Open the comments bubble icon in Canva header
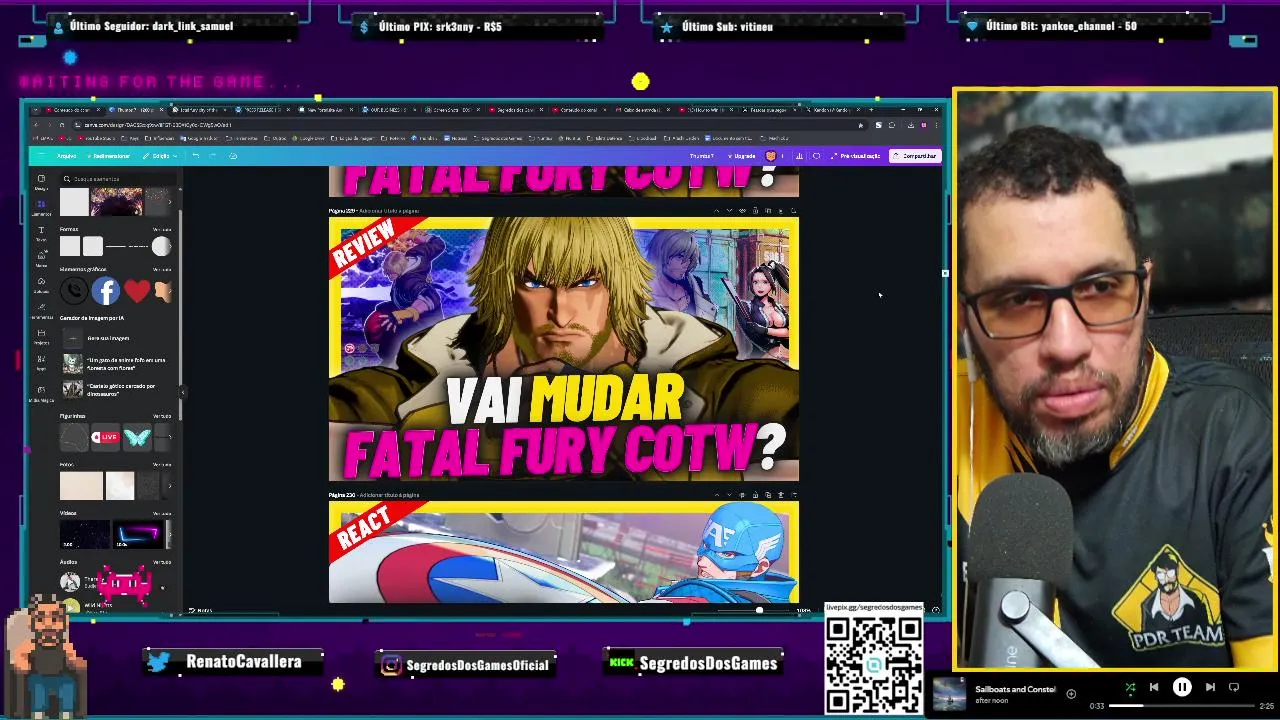Viewport: 1280px width, 720px height. (816, 156)
